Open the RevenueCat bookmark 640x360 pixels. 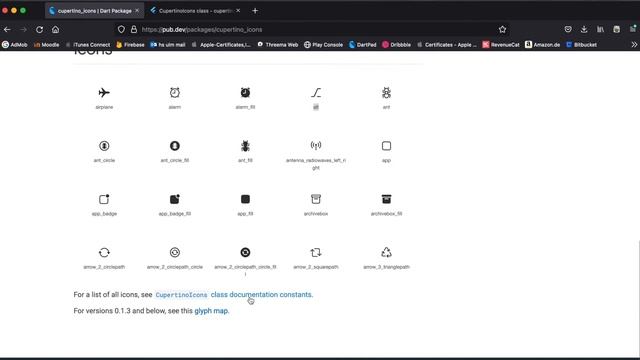click(501, 44)
